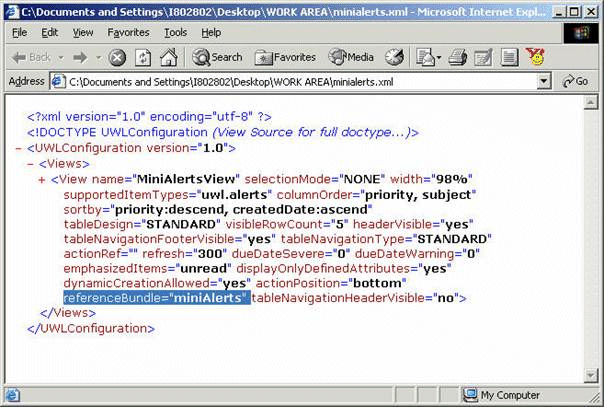Show the browsing History icon
The image size is (604, 407).
(x=396, y=57)
